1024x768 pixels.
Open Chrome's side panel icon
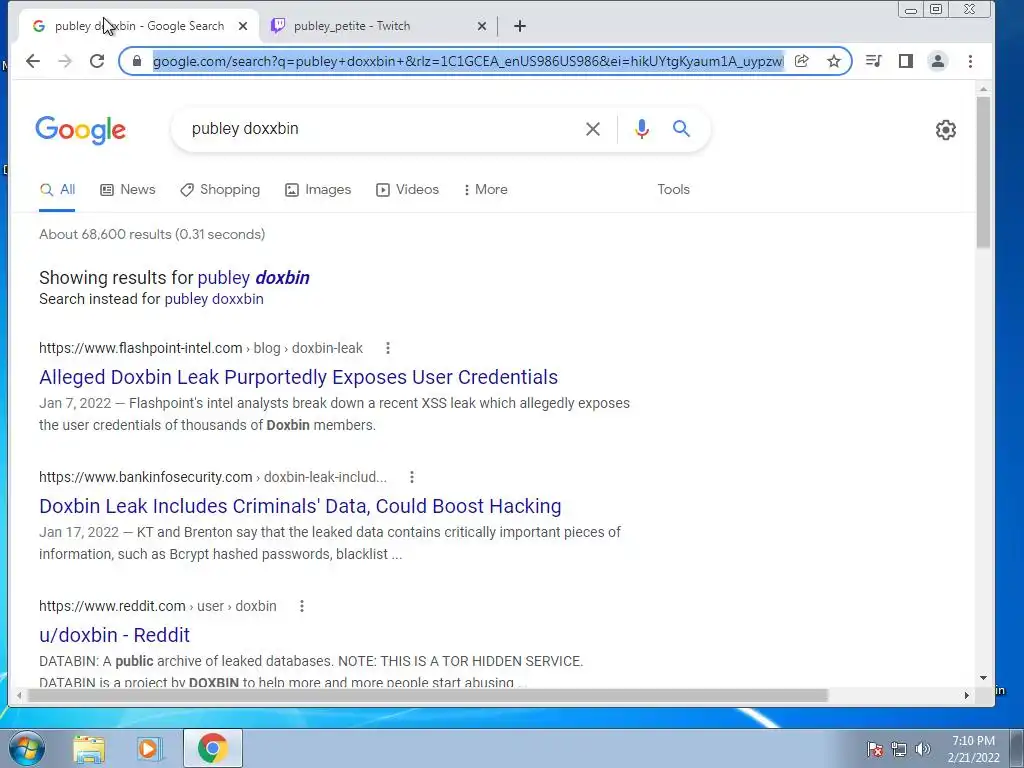tap(906, 61)
